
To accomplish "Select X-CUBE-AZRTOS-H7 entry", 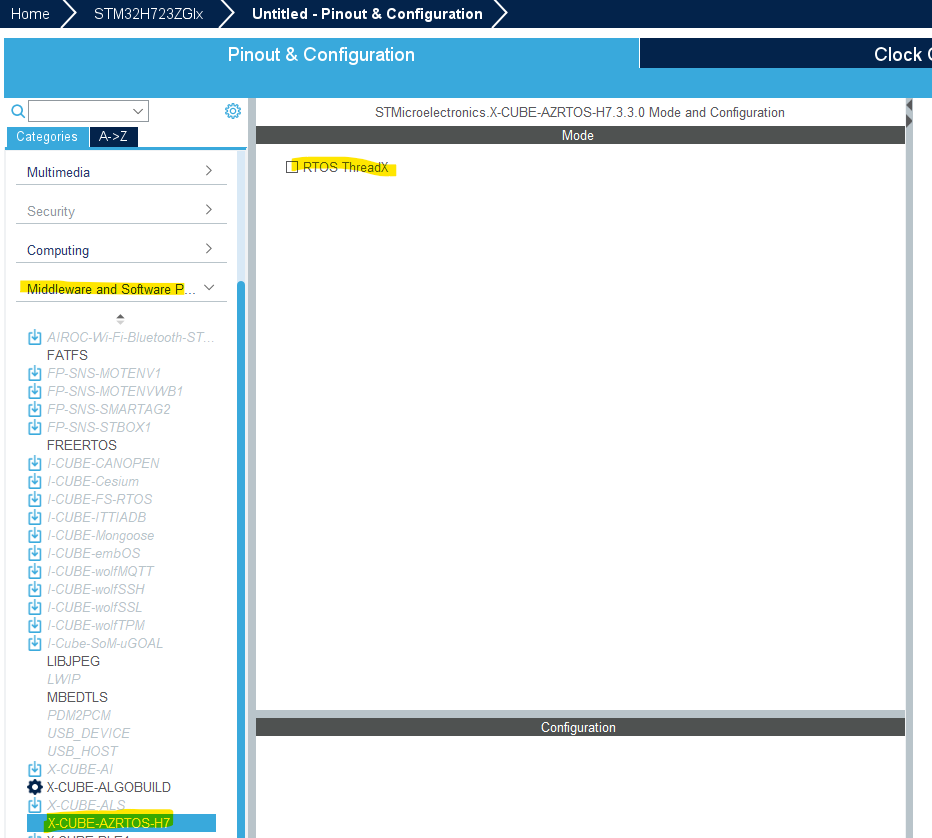I will 121,823.
